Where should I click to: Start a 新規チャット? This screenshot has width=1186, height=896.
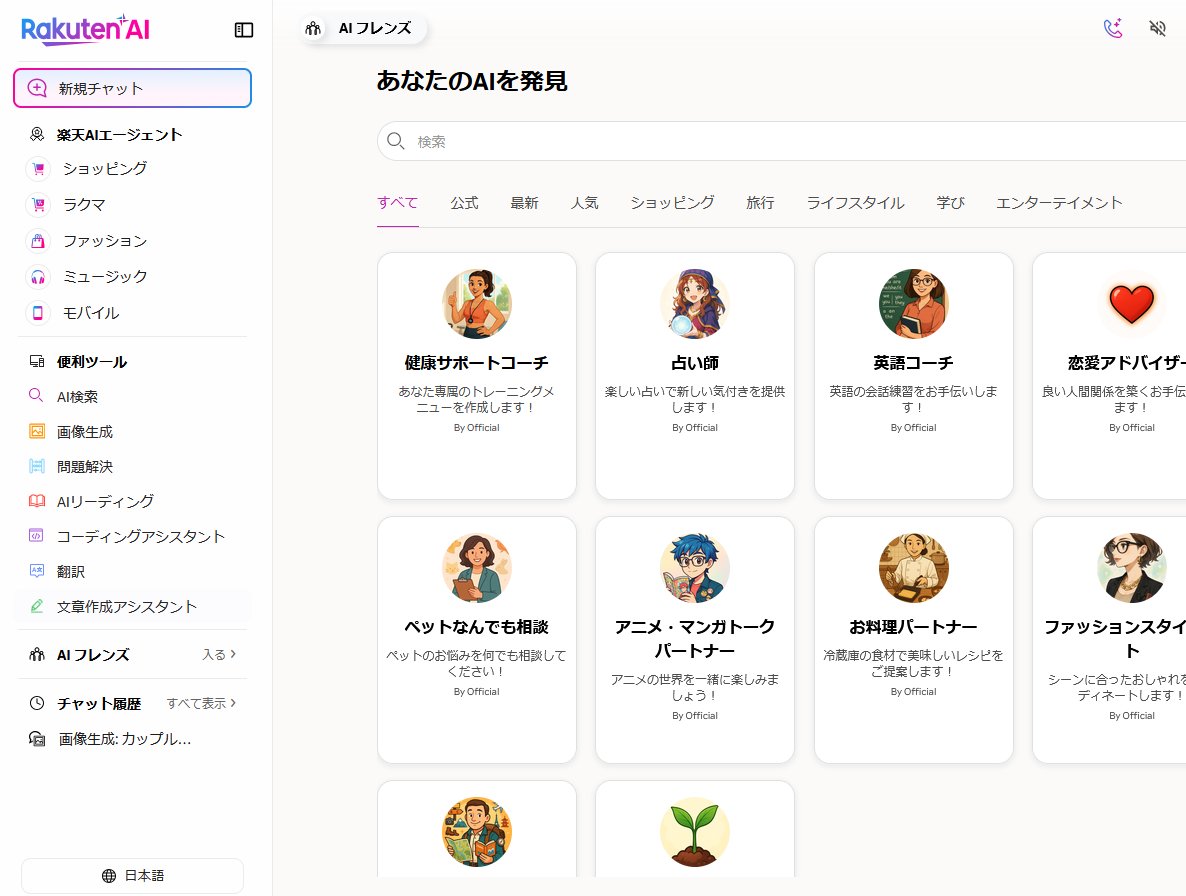tap(132, 88)
